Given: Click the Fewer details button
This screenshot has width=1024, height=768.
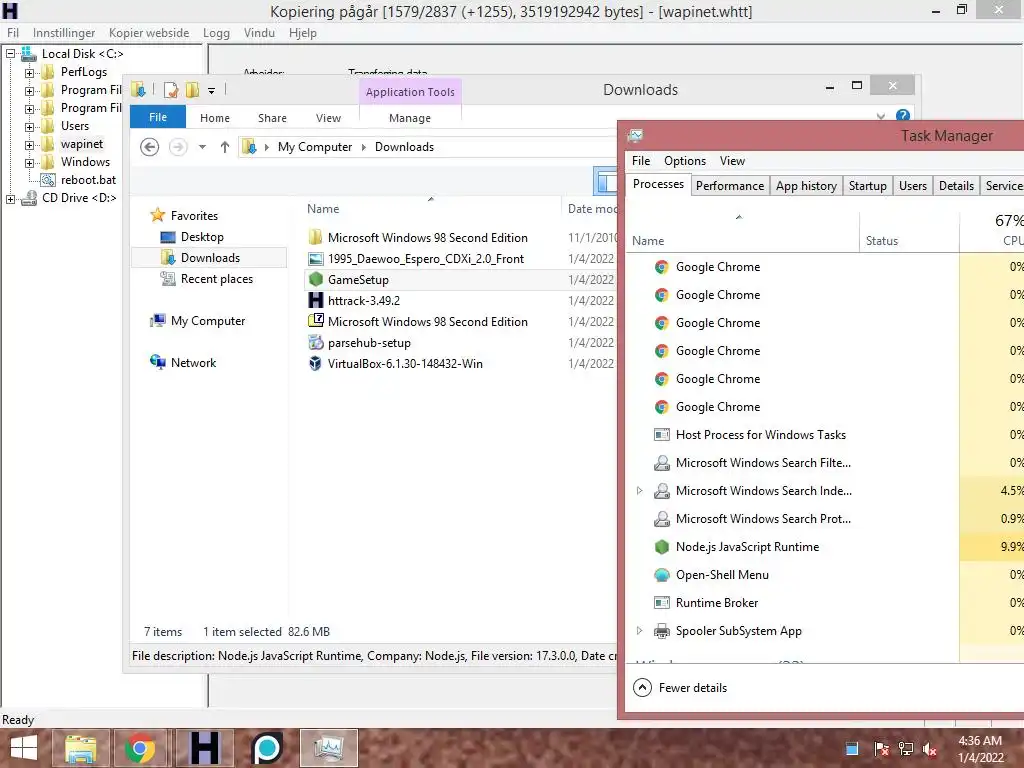Looking at the screenshot, I should [x=680, y=688].
